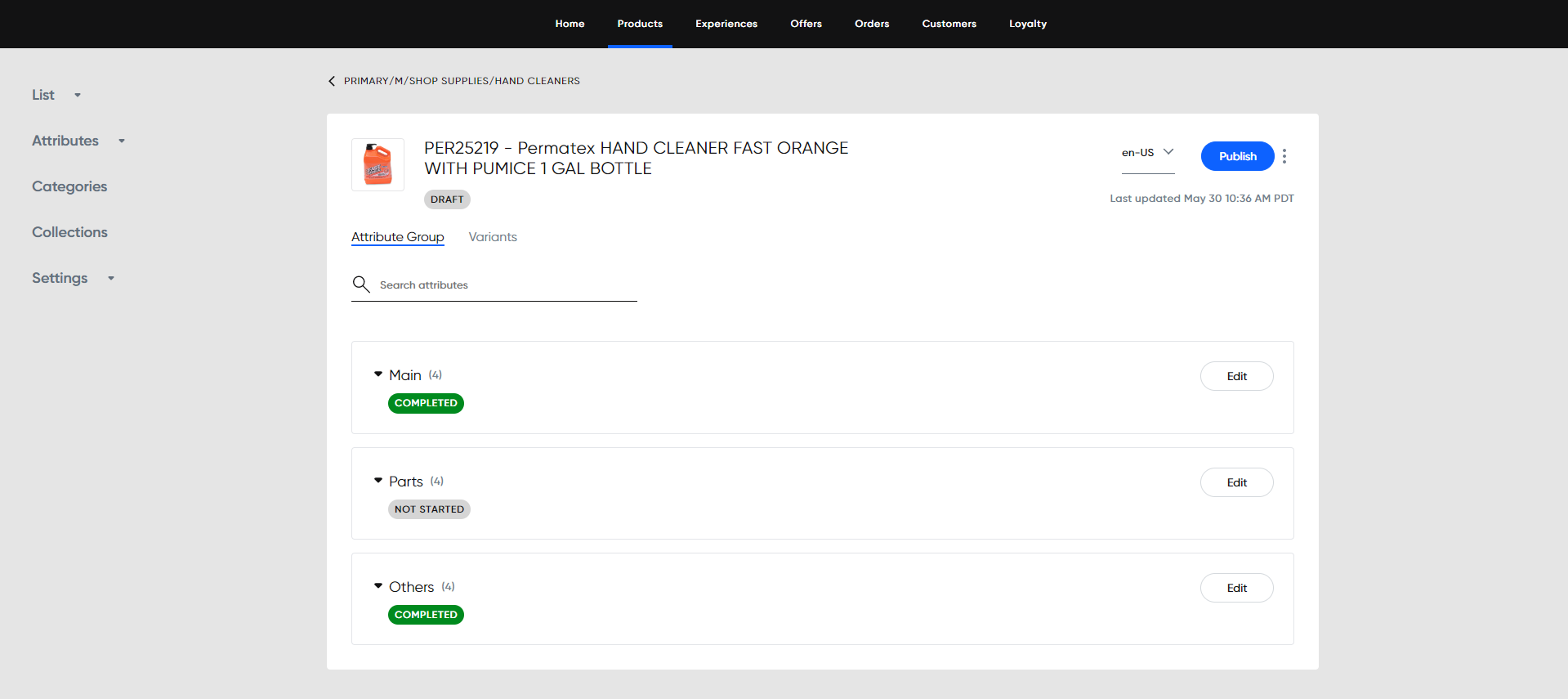Click the DRAFT status badge
Screen dimensions: 1568x699
(x=447, y=199)
